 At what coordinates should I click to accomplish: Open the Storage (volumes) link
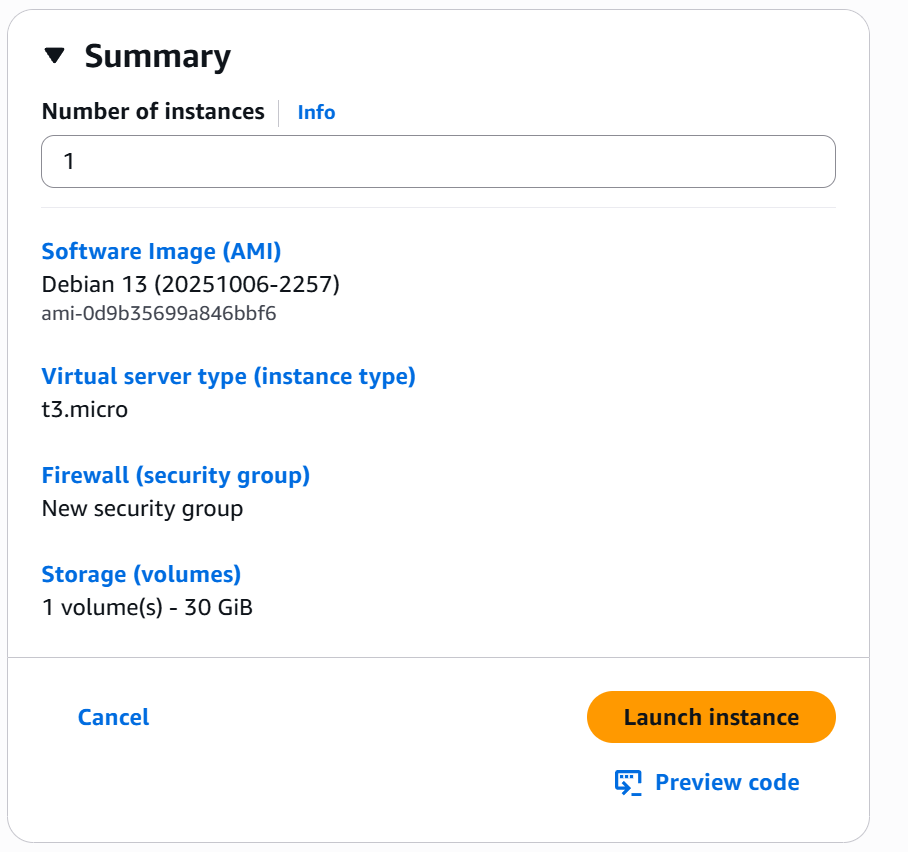tap(140, 574)
